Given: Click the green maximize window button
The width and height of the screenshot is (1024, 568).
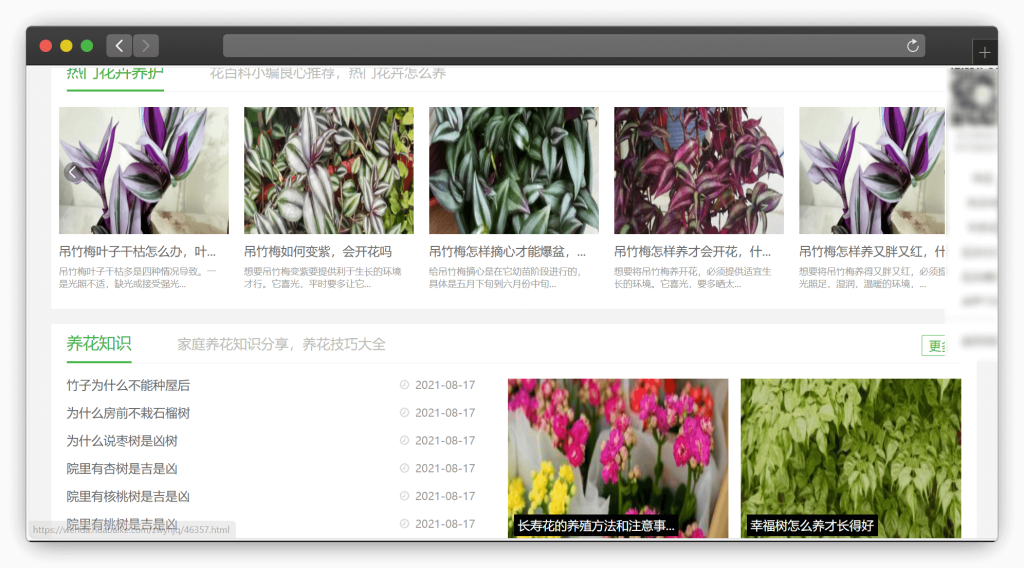Looking at the screenshot, I should pos(87,46).
